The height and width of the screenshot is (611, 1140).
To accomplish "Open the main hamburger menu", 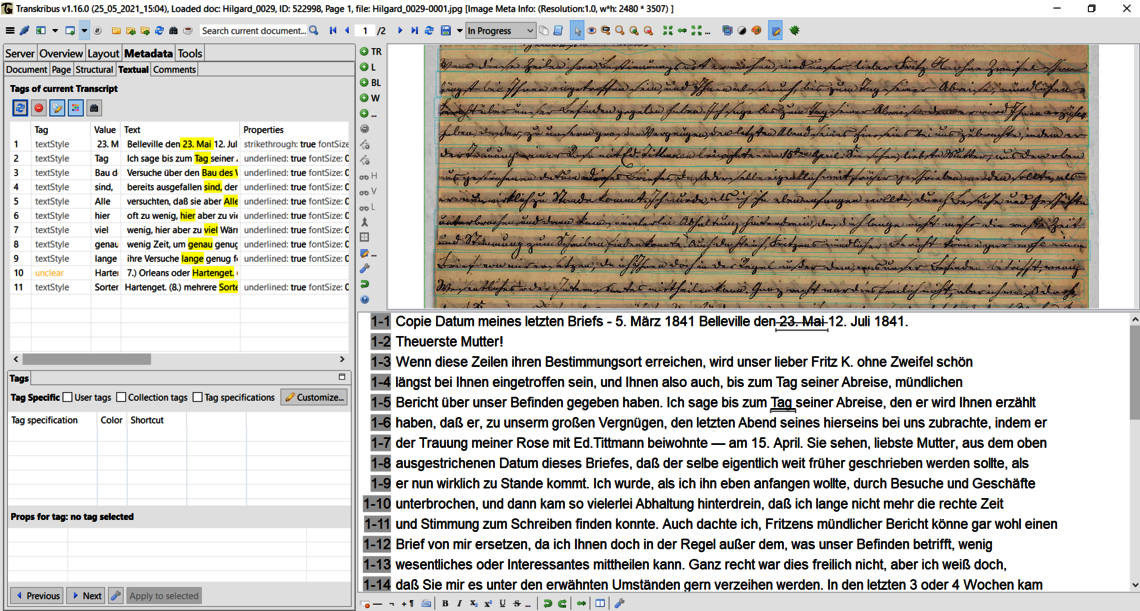I will 10,31.
